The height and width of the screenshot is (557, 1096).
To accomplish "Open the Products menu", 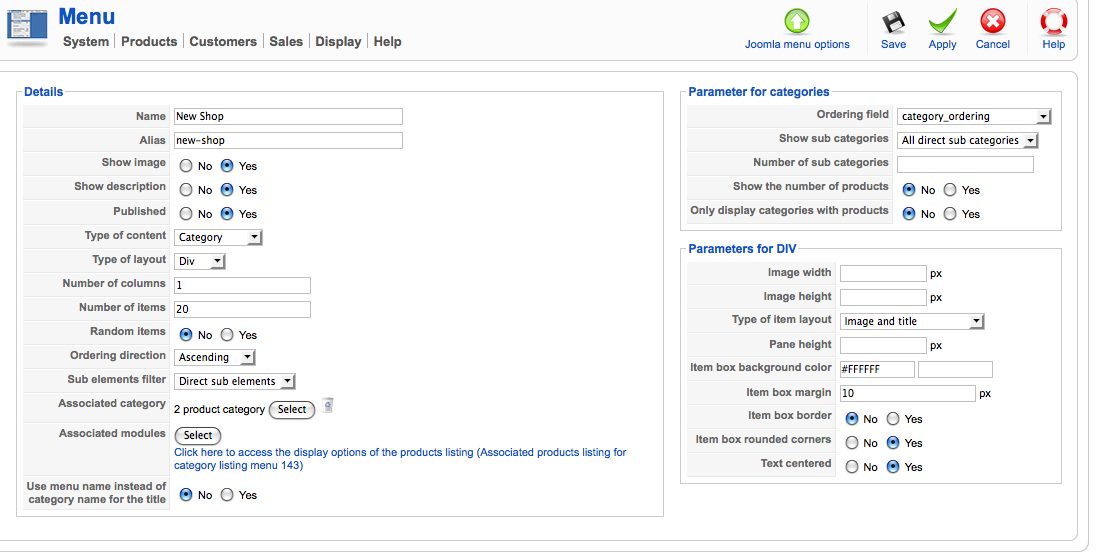I will (x=149, y=41).
